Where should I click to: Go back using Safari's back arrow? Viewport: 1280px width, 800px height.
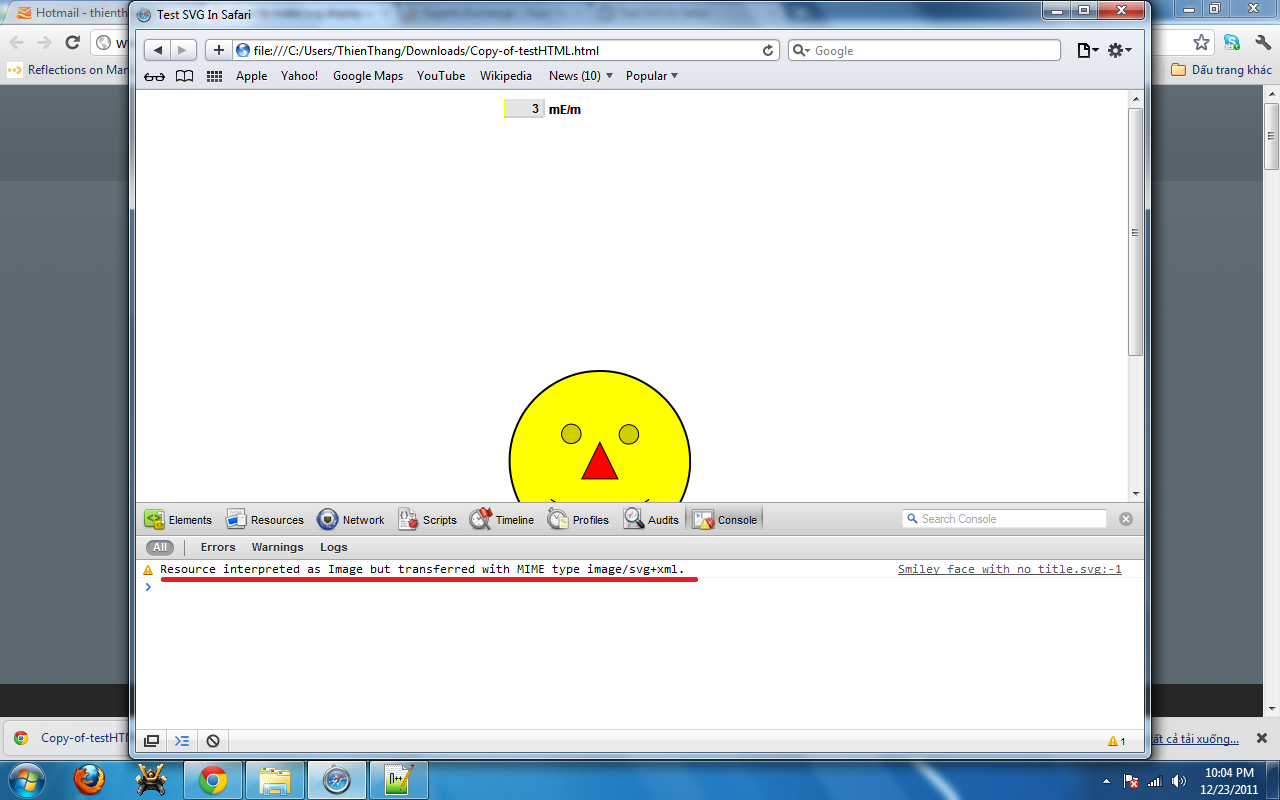158,50
